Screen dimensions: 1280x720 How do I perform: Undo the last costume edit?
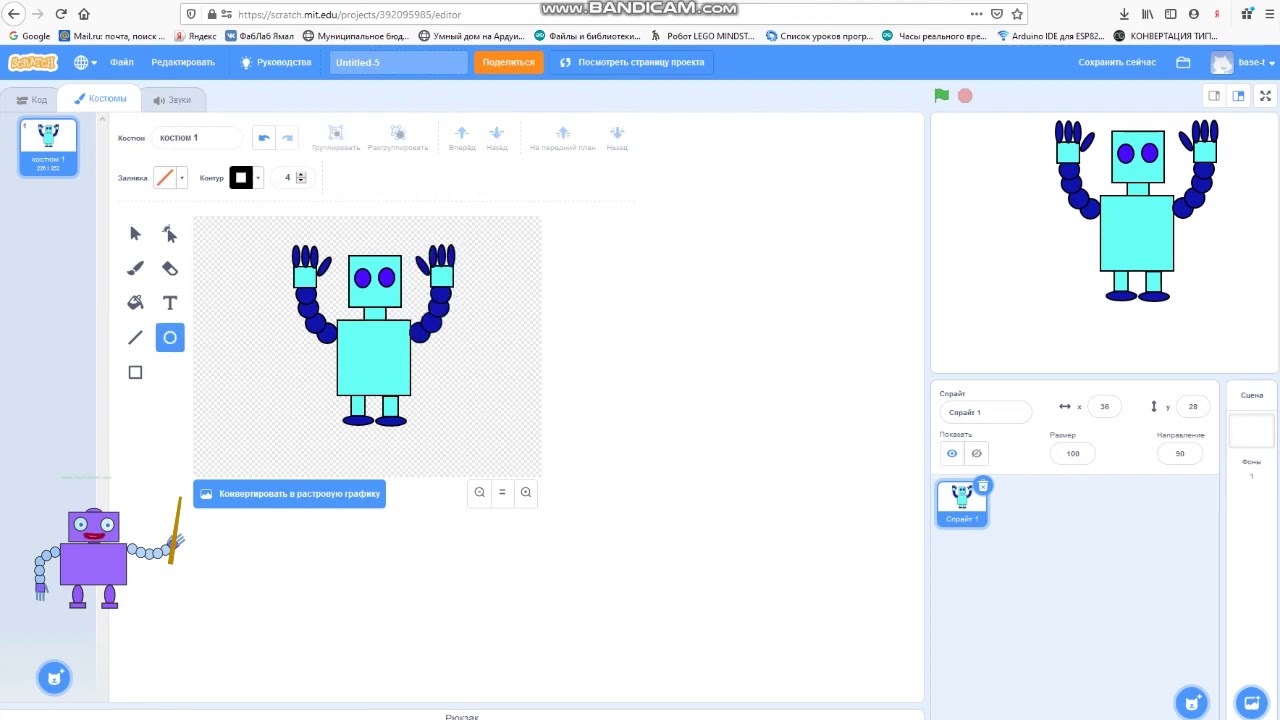pyautogui.click(x=263, y=138)
